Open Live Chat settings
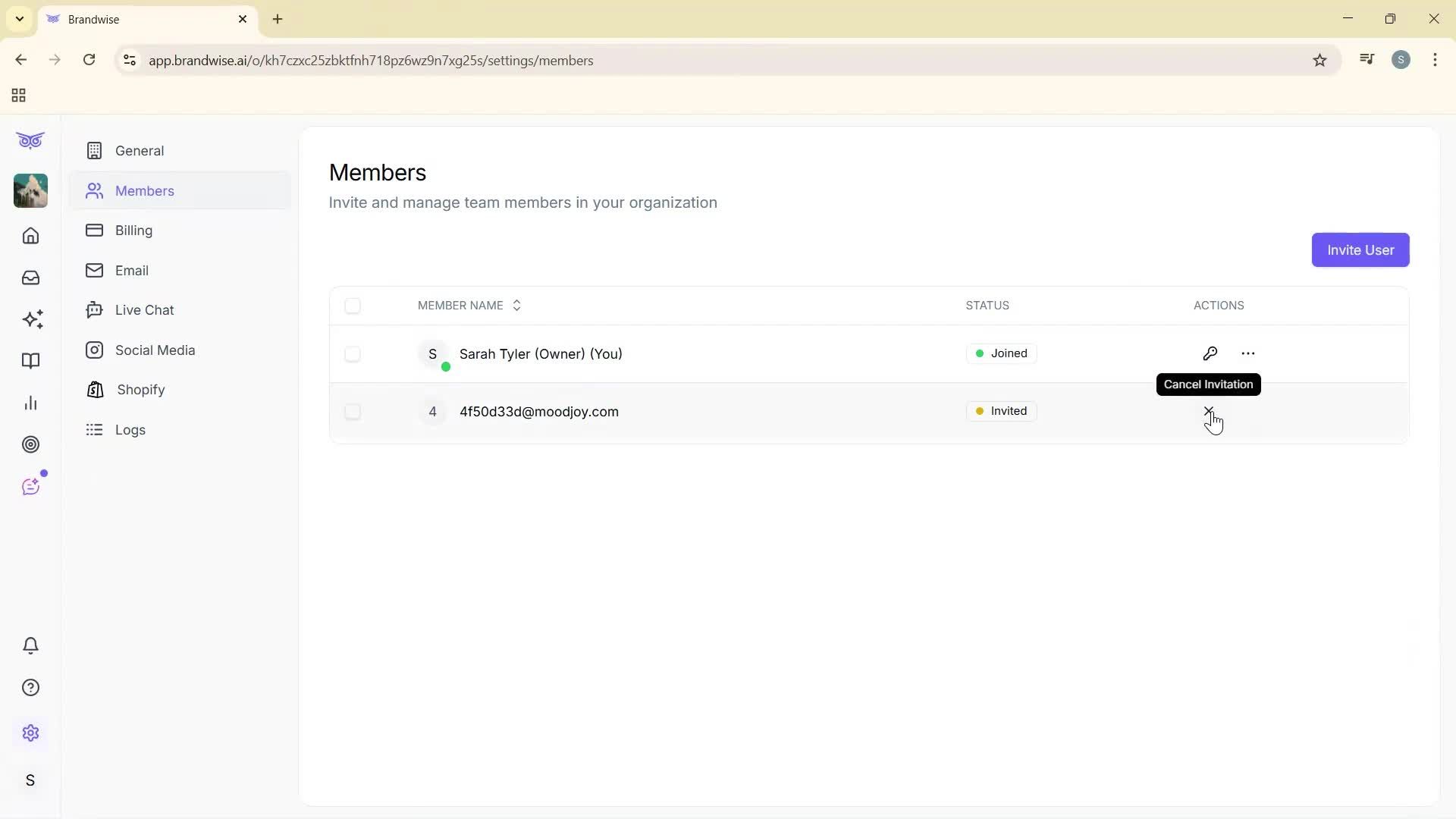1456x819 pixels. [144, 310]
